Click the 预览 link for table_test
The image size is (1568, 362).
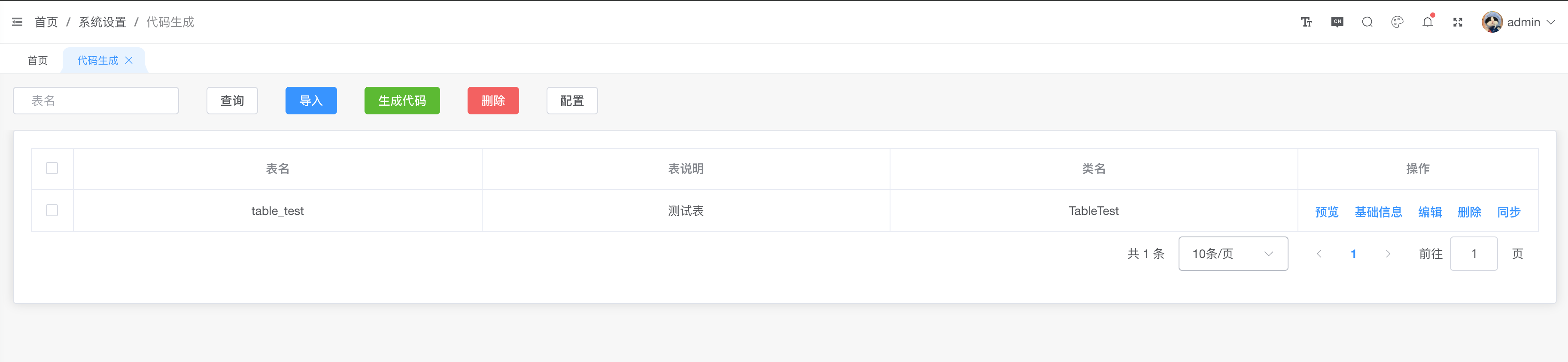(1327, 212)
